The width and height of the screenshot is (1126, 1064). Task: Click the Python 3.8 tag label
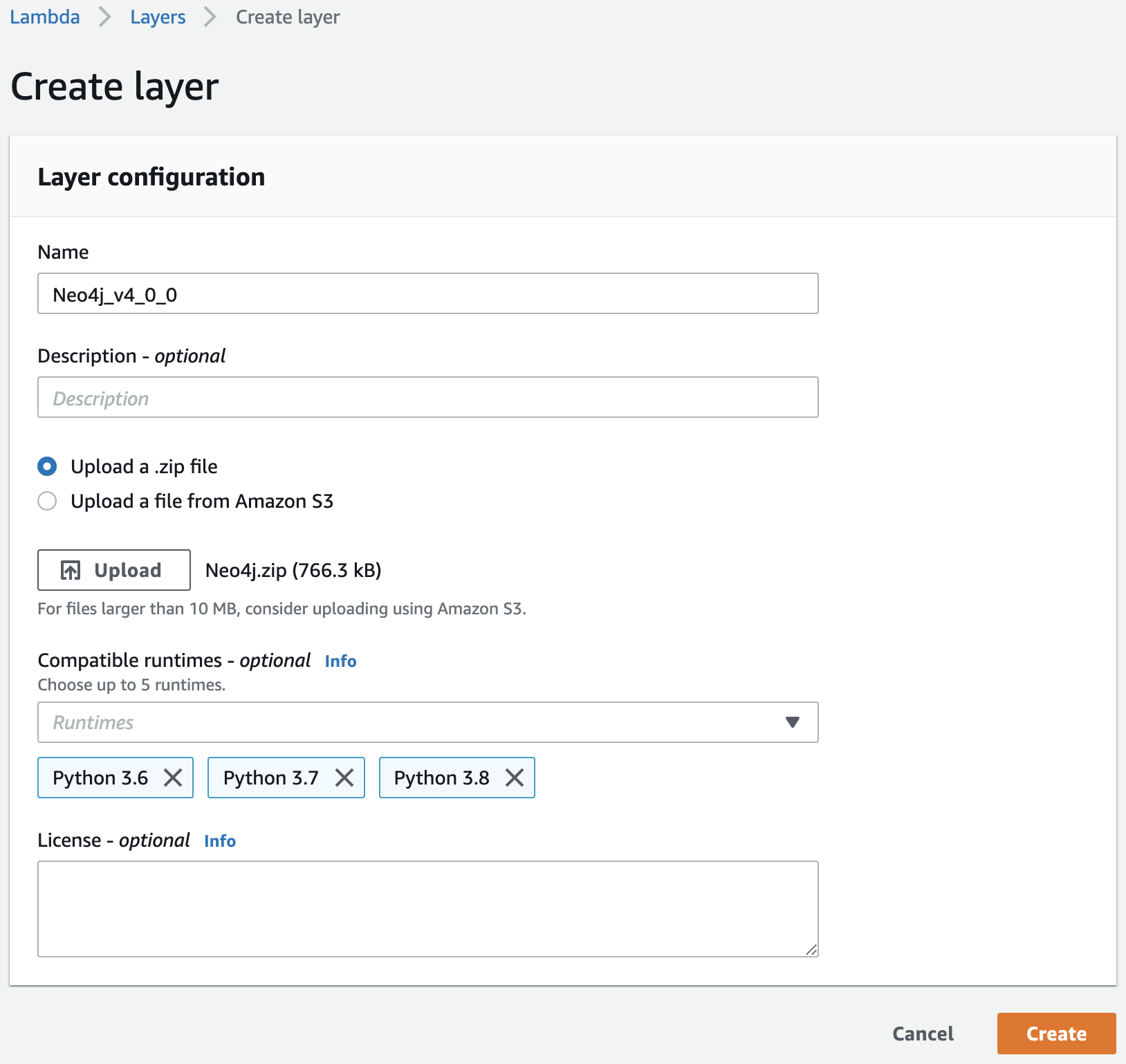[x=441, y=778]
